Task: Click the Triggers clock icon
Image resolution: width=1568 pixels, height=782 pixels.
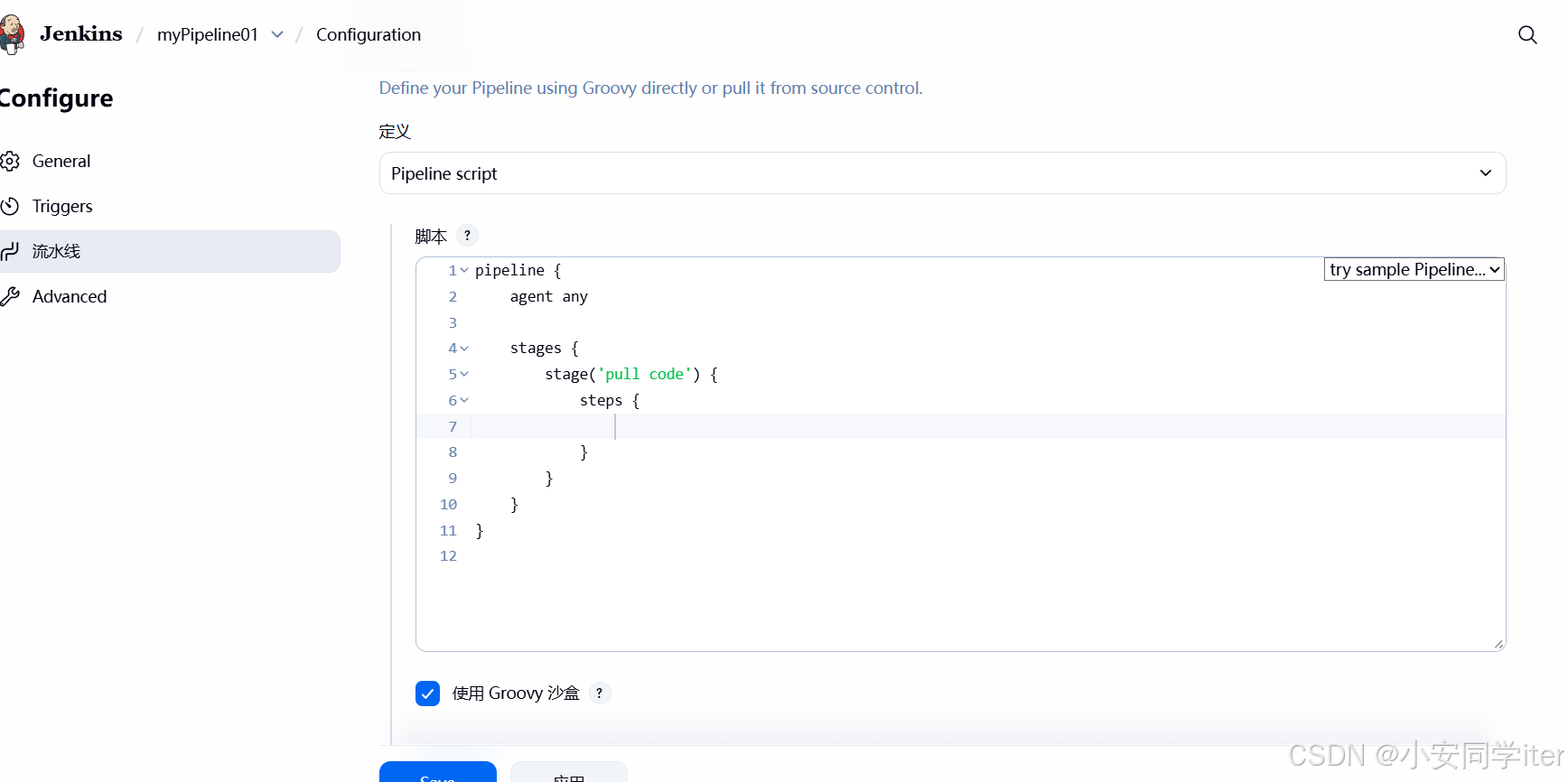Action: tap(10, 207)
